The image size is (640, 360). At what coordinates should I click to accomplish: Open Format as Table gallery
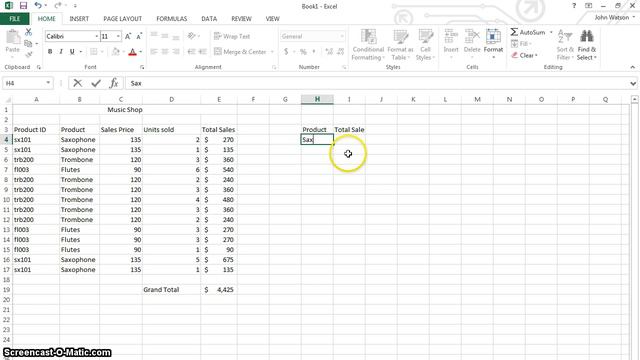[400, 45]
